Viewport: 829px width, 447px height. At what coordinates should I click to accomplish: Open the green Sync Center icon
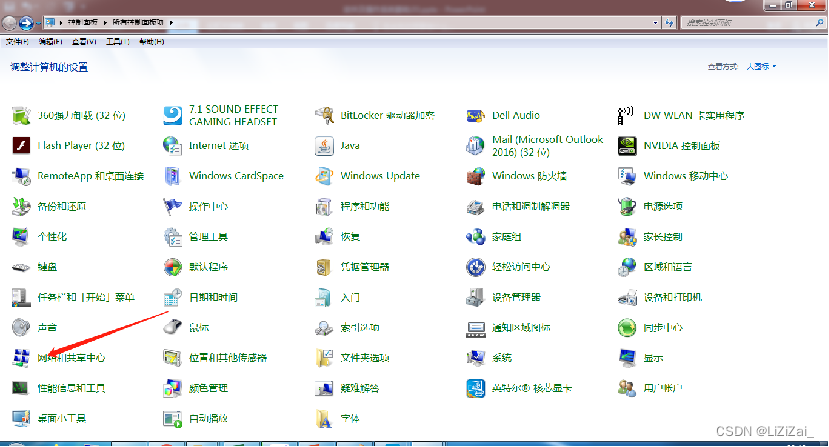627,327
